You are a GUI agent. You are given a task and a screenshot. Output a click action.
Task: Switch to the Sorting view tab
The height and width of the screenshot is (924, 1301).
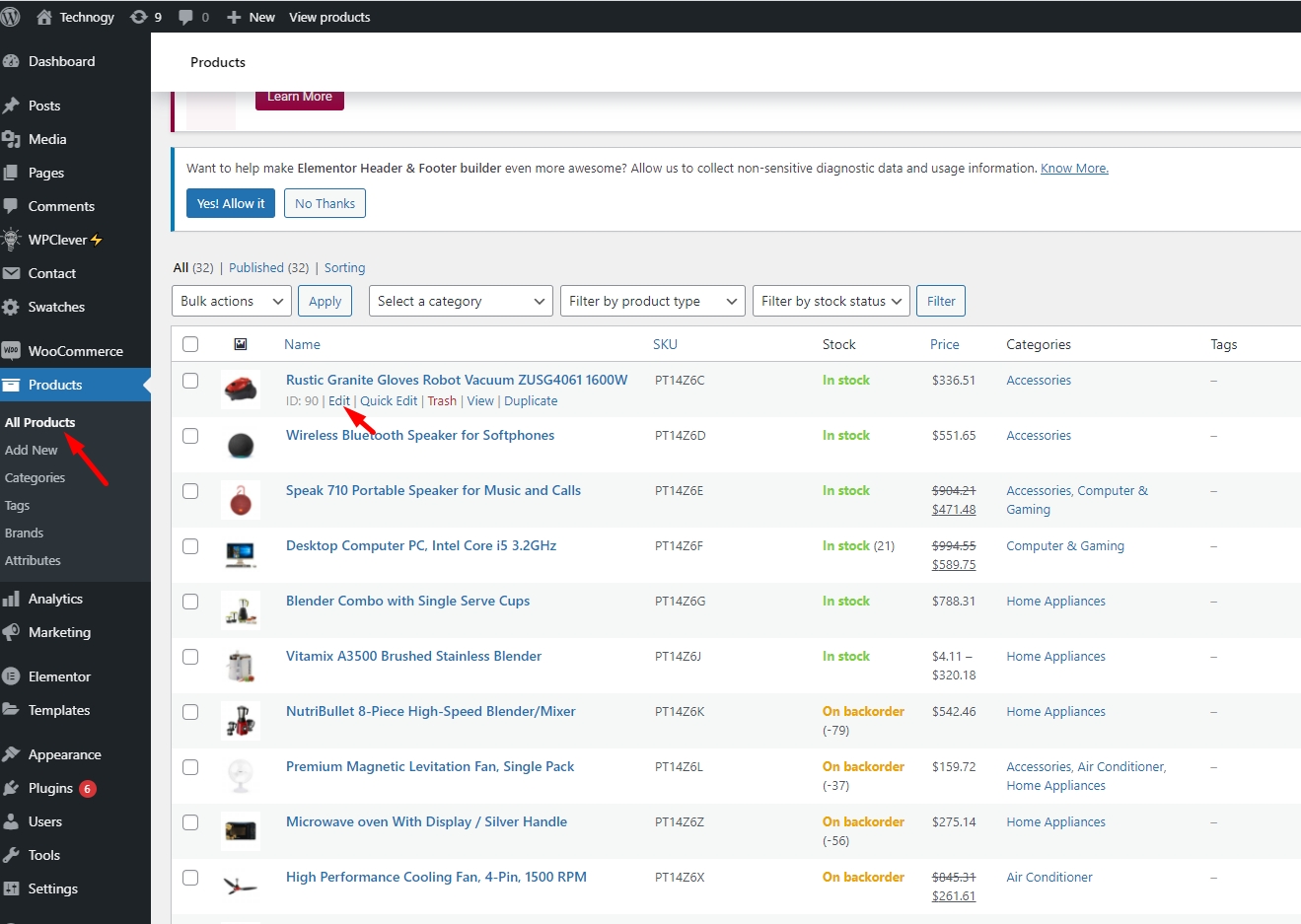point(344,267)
